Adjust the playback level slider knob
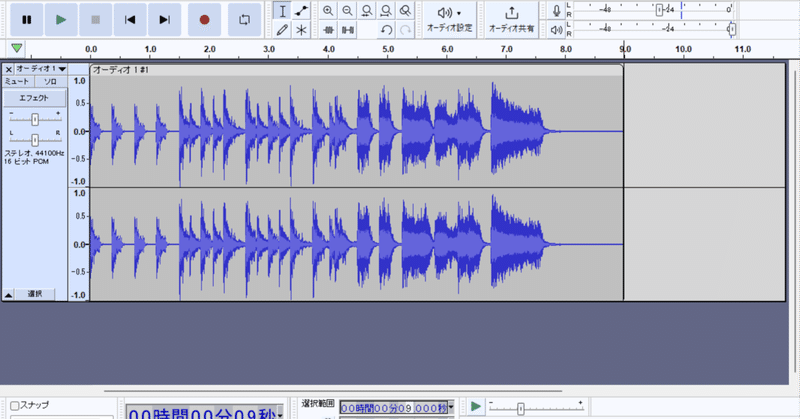This screenshot has width=800, height=419. tap(732, 29)
